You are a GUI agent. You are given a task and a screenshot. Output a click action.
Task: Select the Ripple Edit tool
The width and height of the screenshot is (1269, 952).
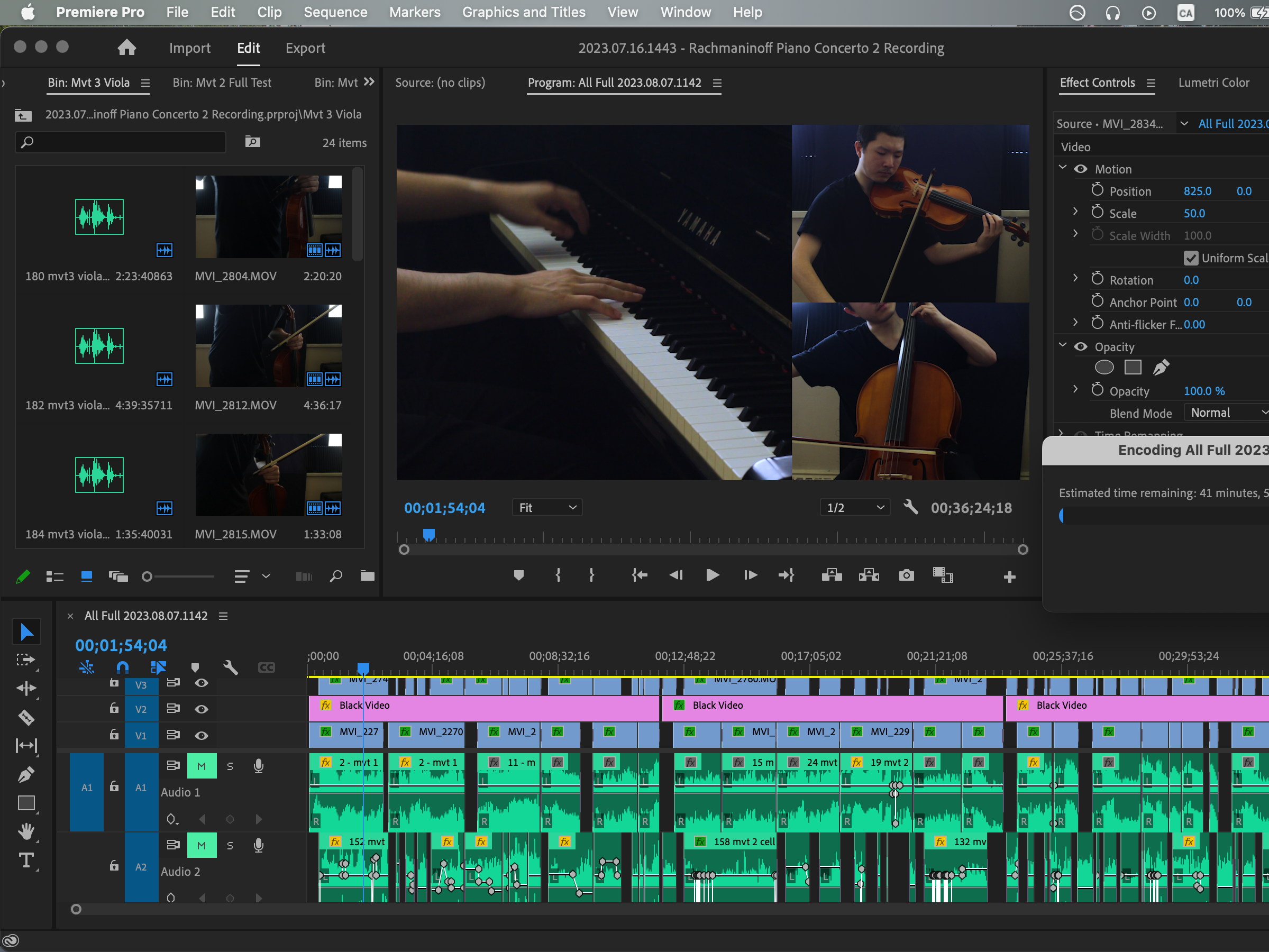click(x=26, y=688)
